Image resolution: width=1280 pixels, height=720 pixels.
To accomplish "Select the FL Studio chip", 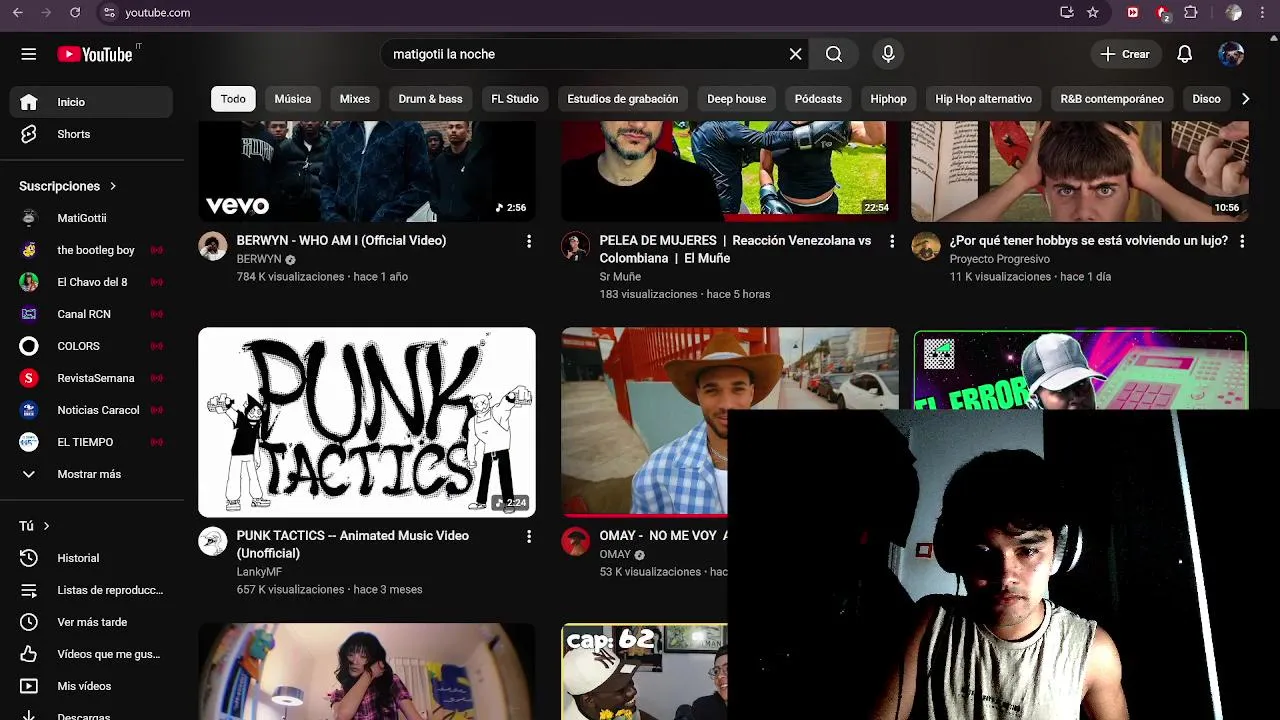I will pyautogui.click(x=515, y=99).
